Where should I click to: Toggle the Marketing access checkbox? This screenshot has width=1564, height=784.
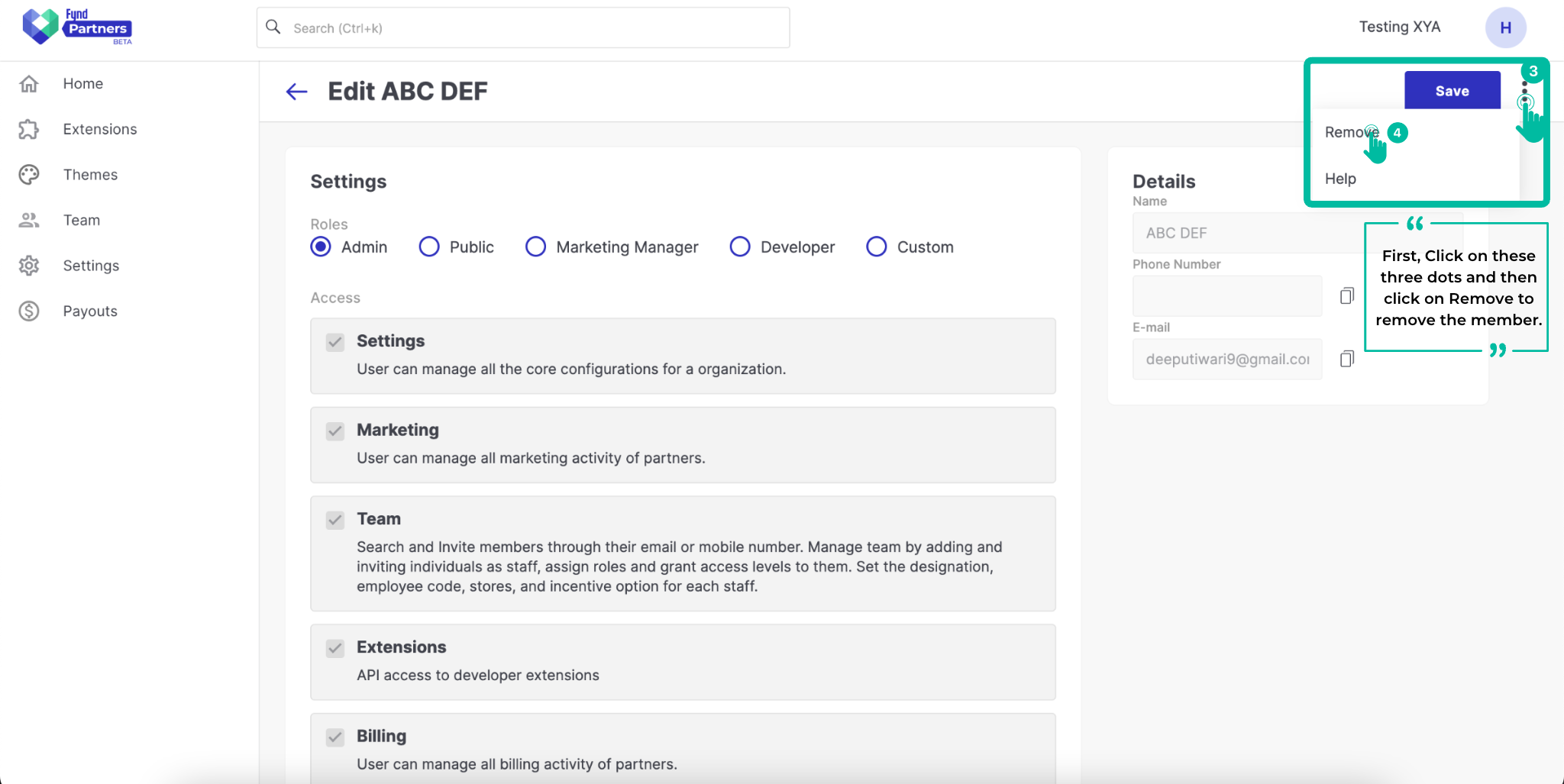click(335, 431)
